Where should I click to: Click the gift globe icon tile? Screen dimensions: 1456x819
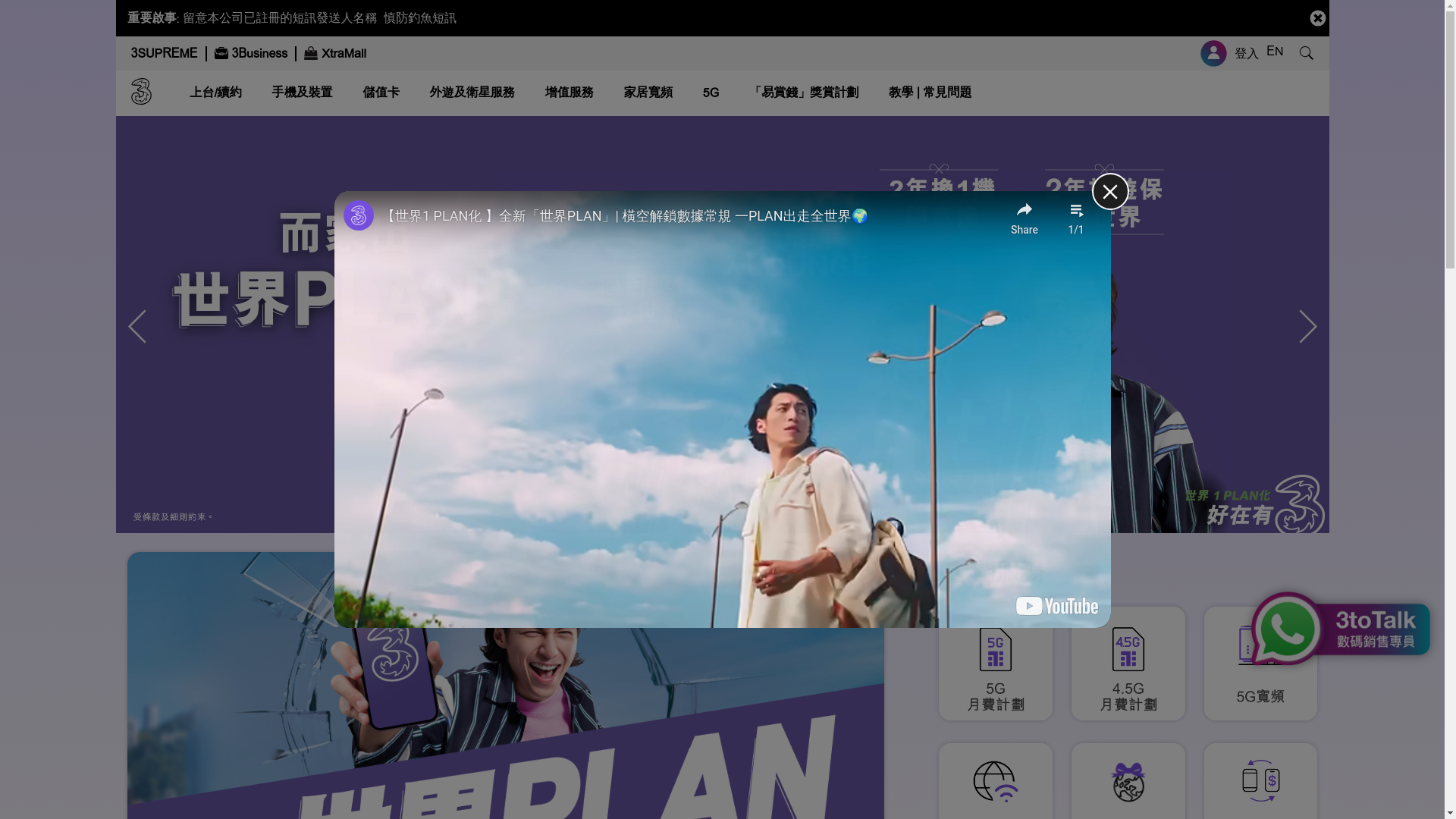click(x=1128, y=781)
